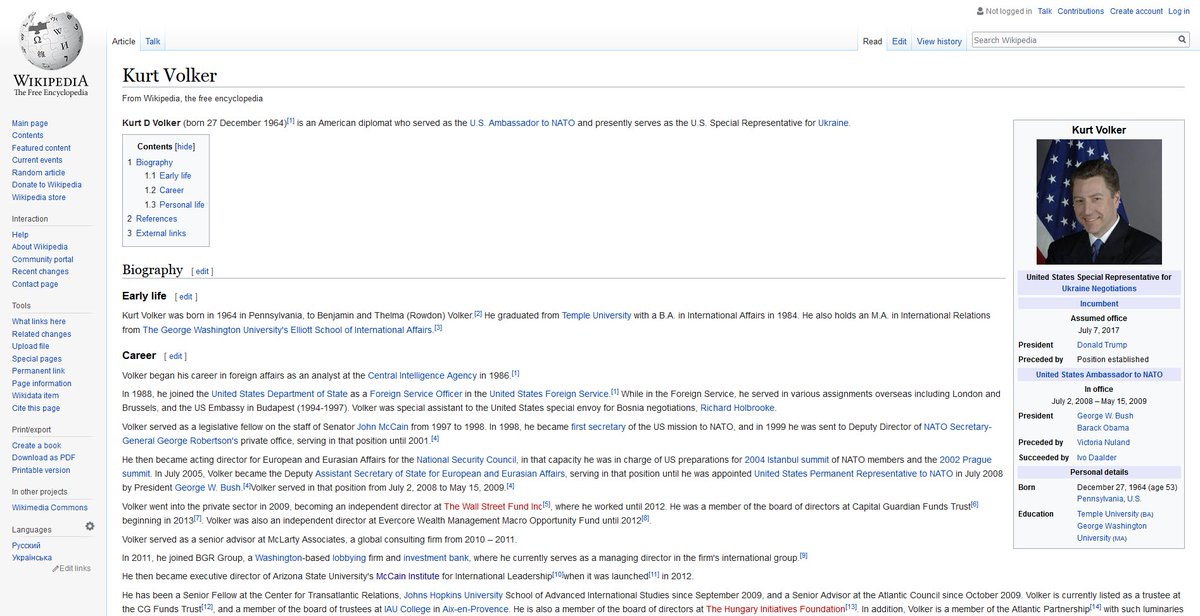The image size is (1200, 616).
Task: Open The Wall Street Fund Inc red link
Action: 493,507
